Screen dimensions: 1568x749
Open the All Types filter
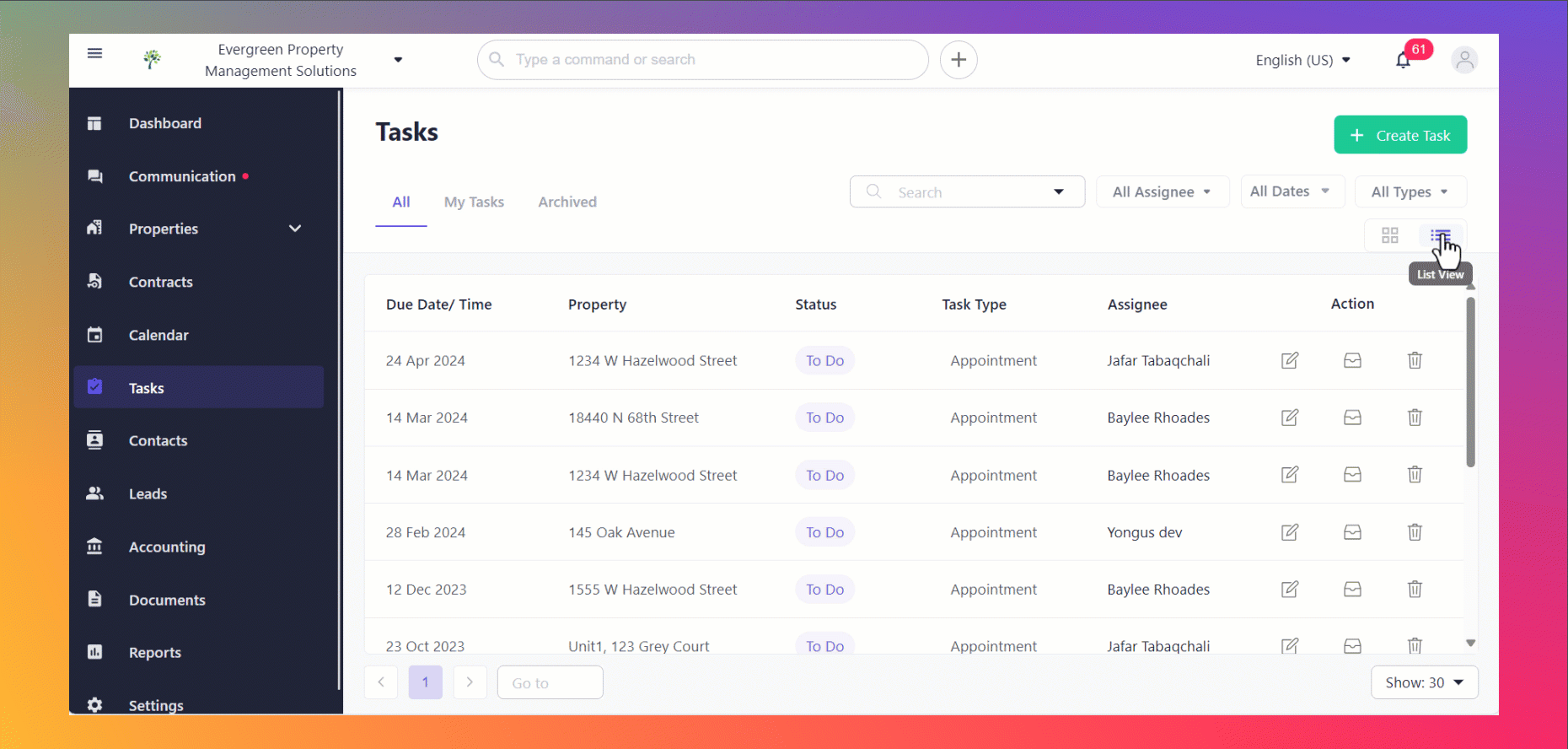pos(1410,191)
